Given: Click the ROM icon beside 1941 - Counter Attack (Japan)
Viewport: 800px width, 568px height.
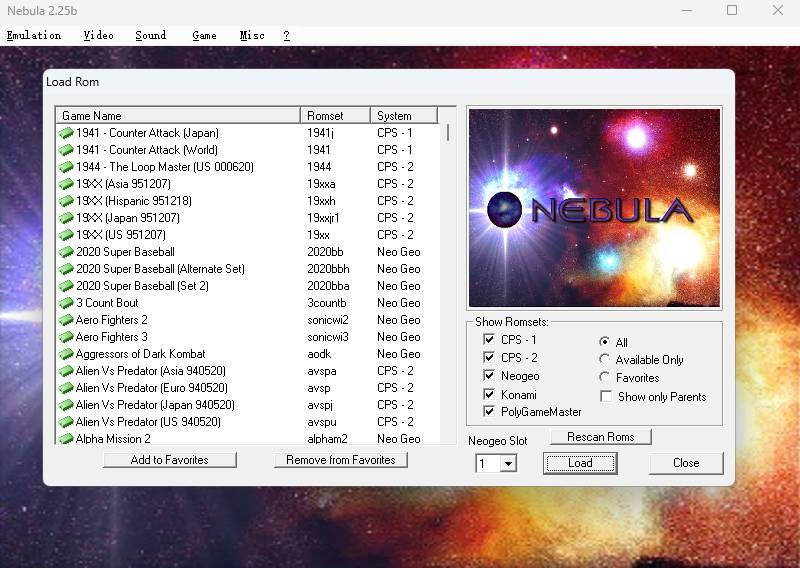Looking at the screenshot, I should click(x=66, y=133).
